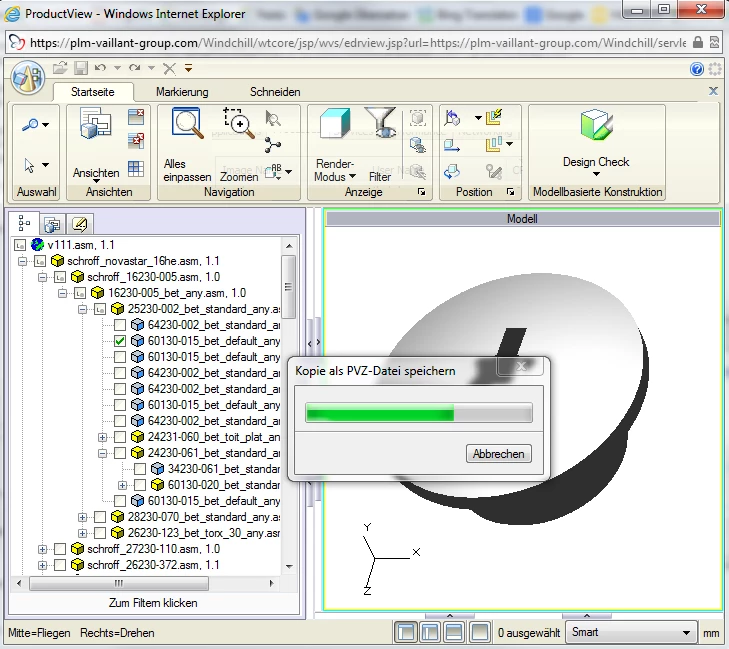
Task: Click the Modell view title bar
Action: click(522, 219)
